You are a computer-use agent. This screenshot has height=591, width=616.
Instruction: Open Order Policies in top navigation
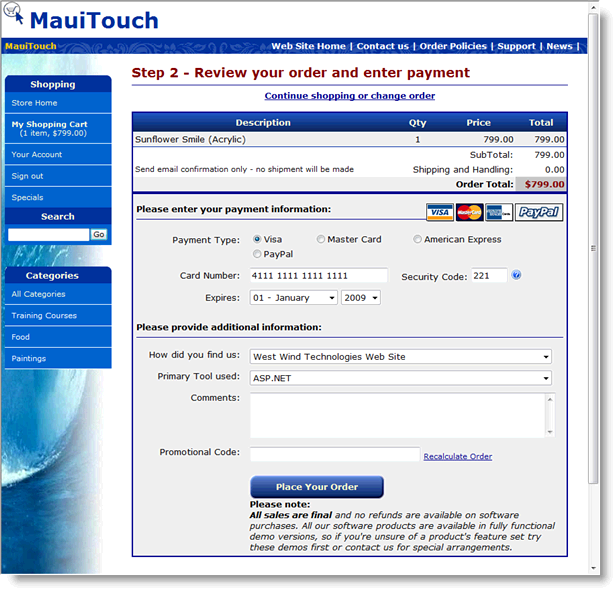453,46
